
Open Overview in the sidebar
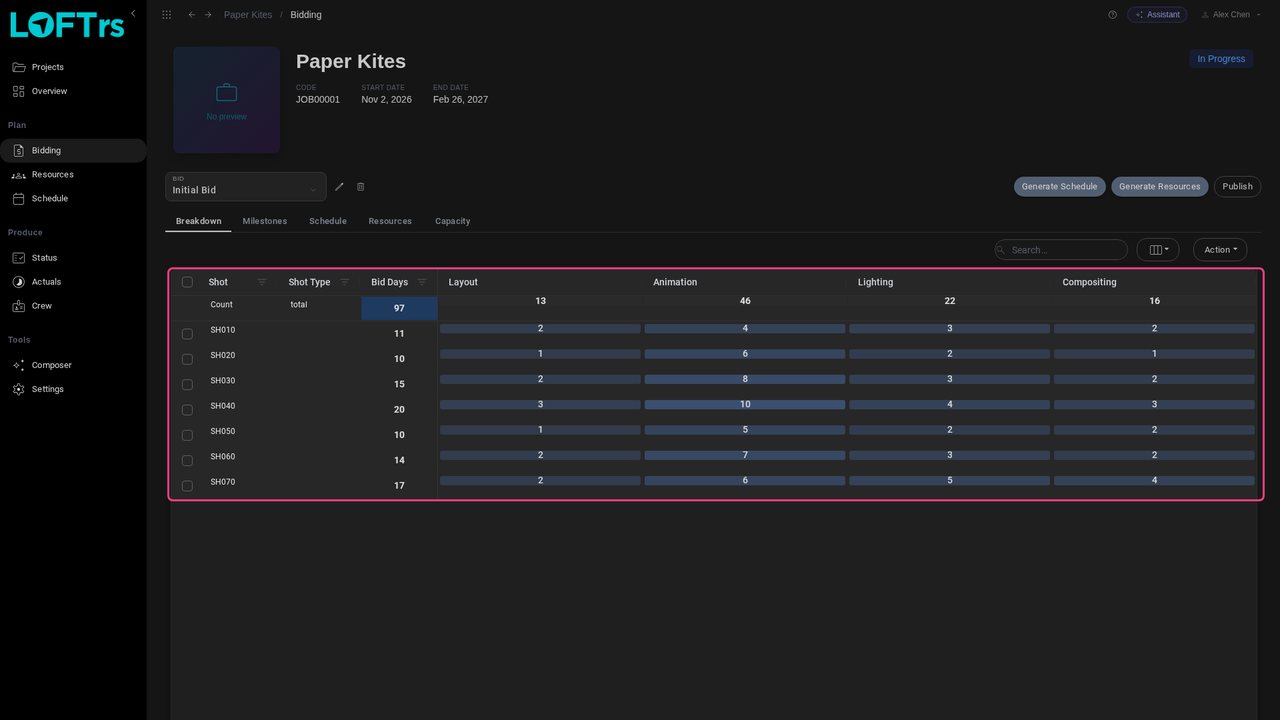coord(73,91)
